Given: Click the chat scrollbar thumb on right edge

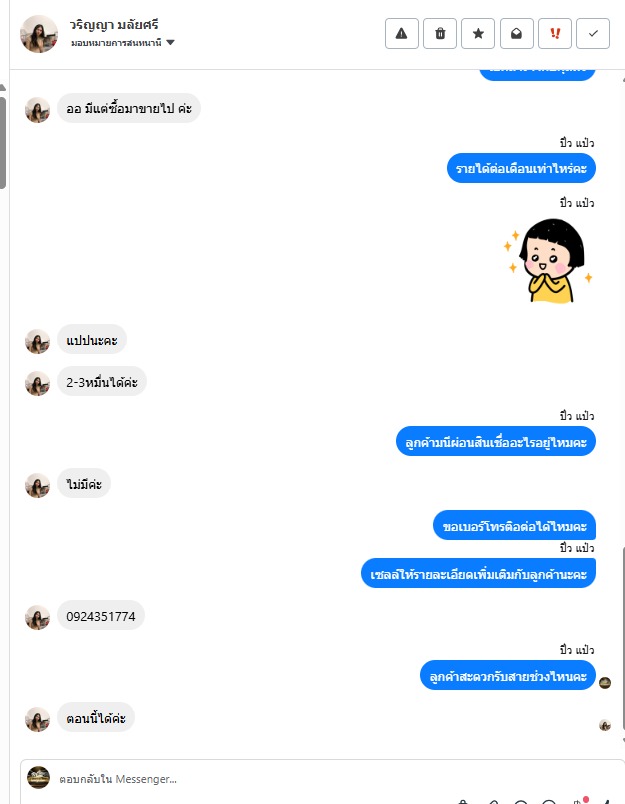Looking at the screenshot, I should tap(623, 638).
